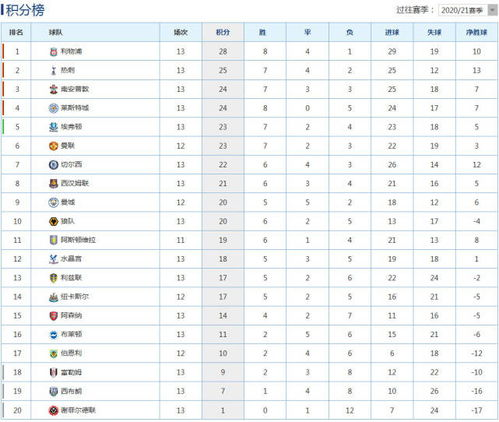
Task: Open the 西汉姆联 team name link
Action: [75, 183]
